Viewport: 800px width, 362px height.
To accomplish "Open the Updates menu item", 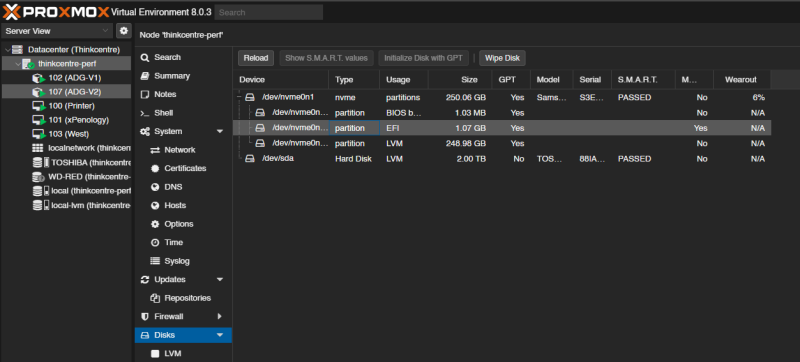I will click(184, 279).
